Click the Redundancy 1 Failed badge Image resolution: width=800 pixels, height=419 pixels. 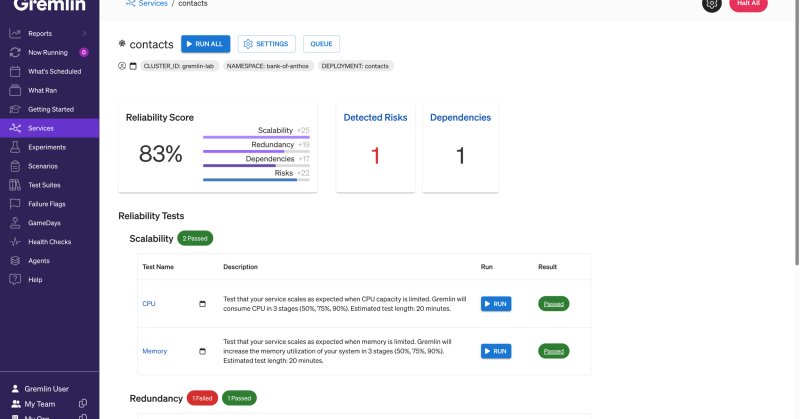coord(203,398)
